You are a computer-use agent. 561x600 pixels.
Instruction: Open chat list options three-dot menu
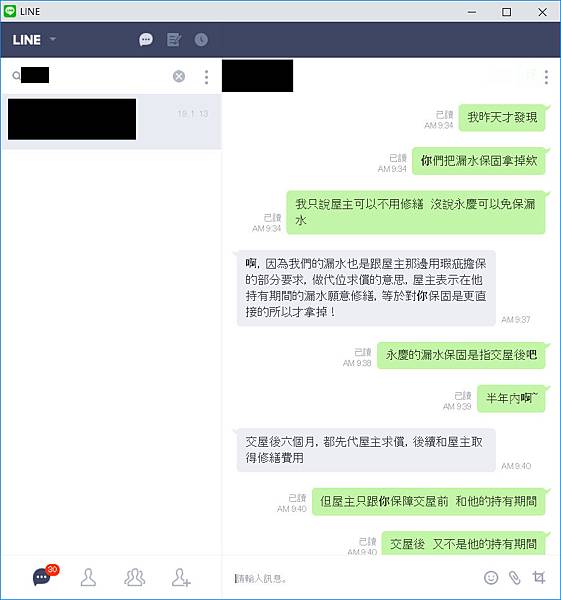[x=206, y=77]
